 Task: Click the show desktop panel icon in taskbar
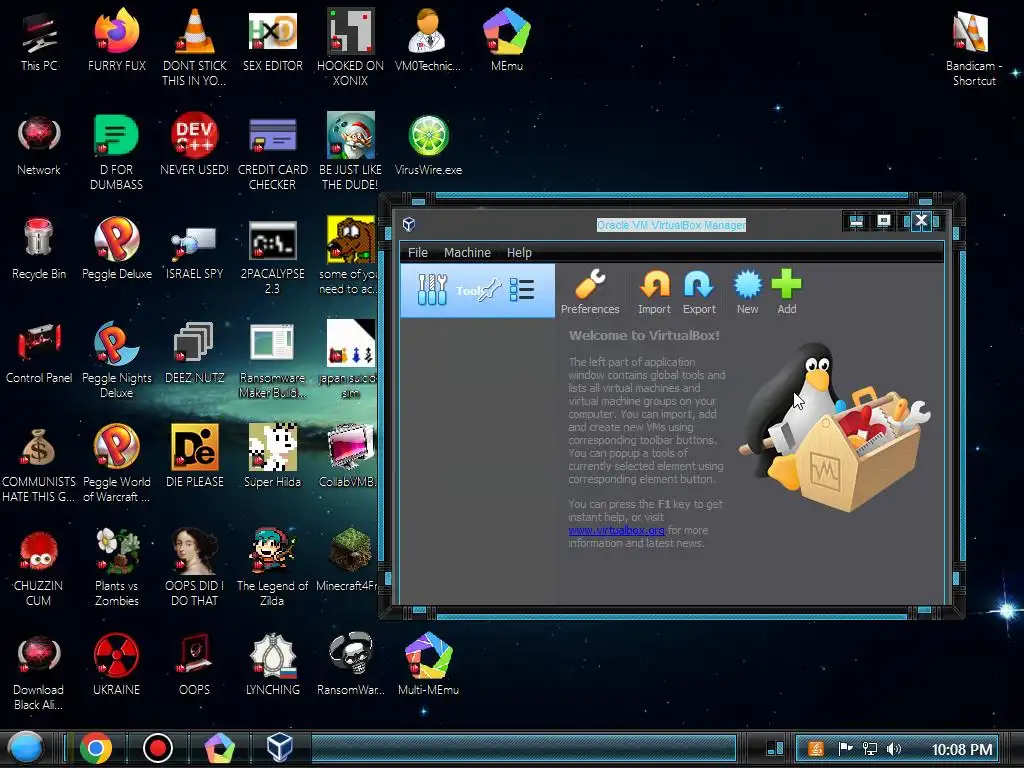click(775, 748)
